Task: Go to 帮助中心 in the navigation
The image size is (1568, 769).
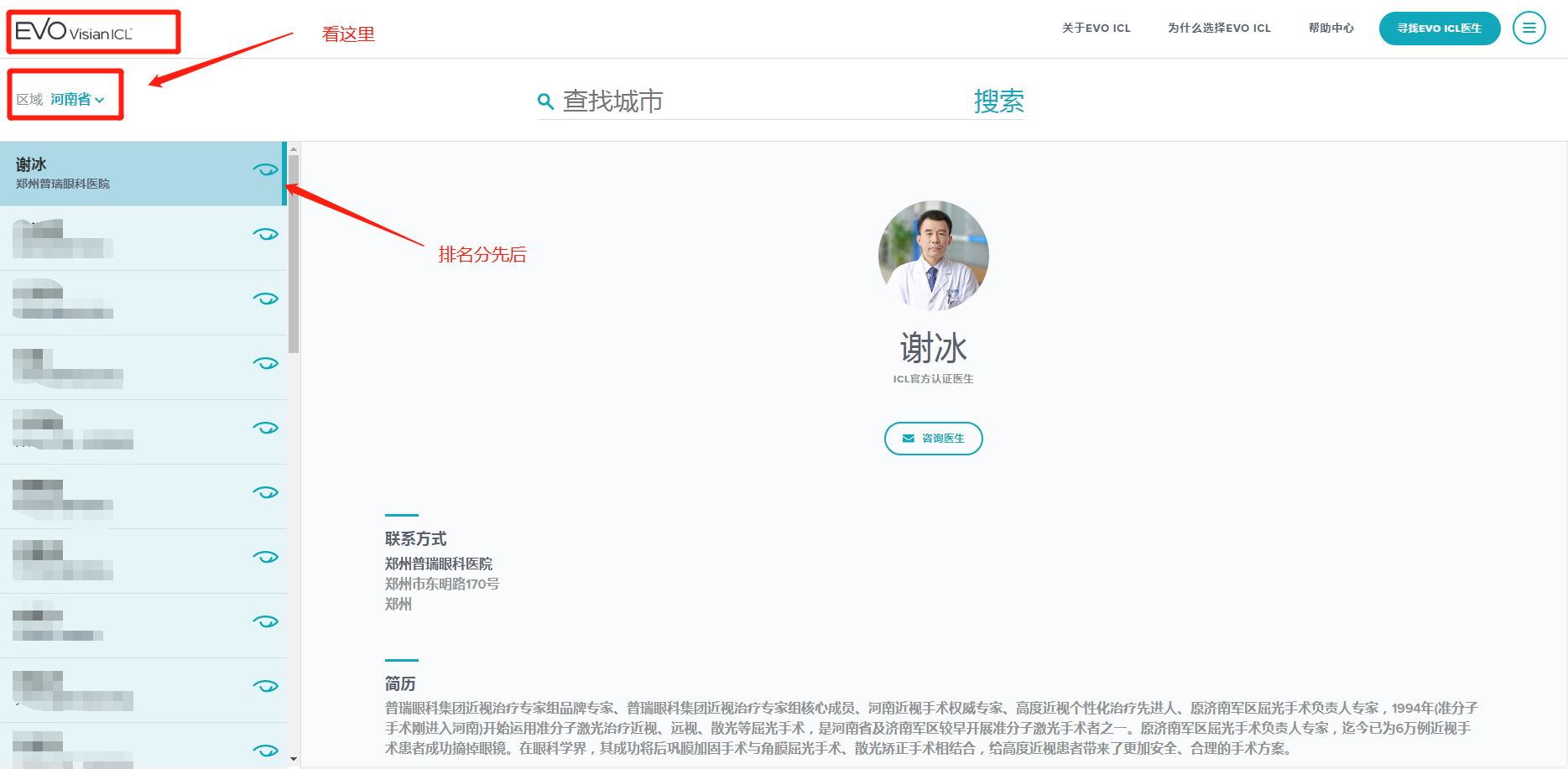Action: (1331, 28)
